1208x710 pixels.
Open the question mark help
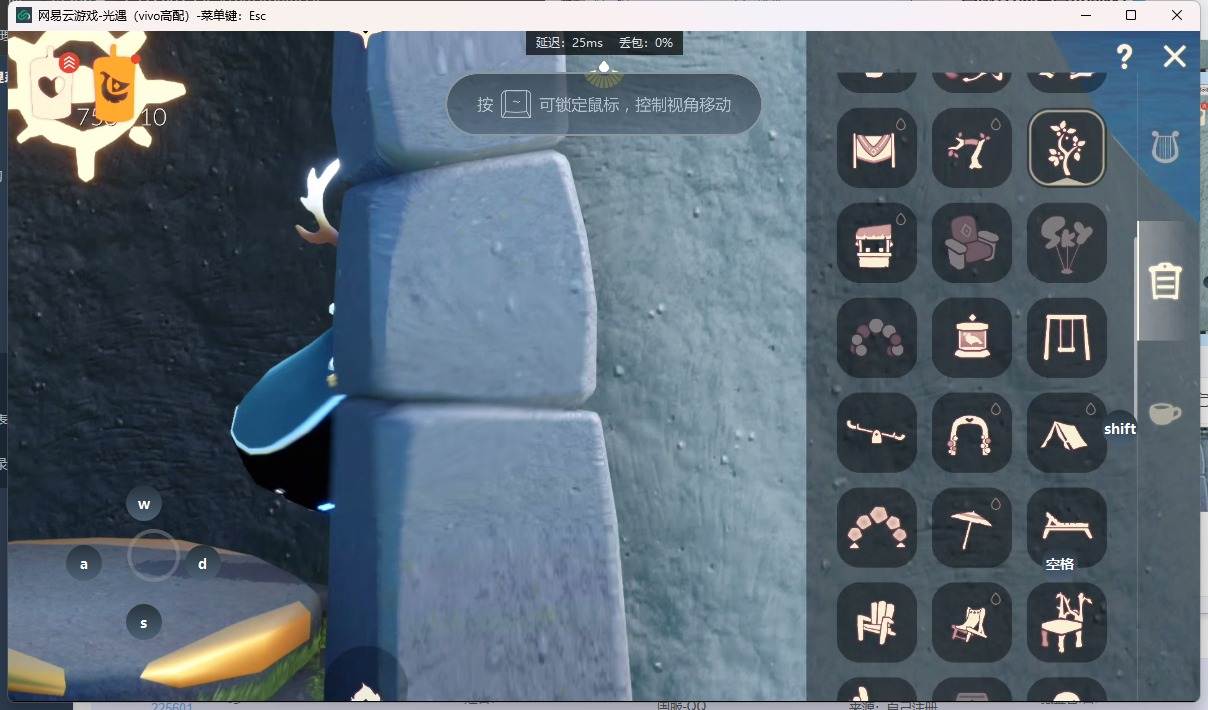[1124, 56]
